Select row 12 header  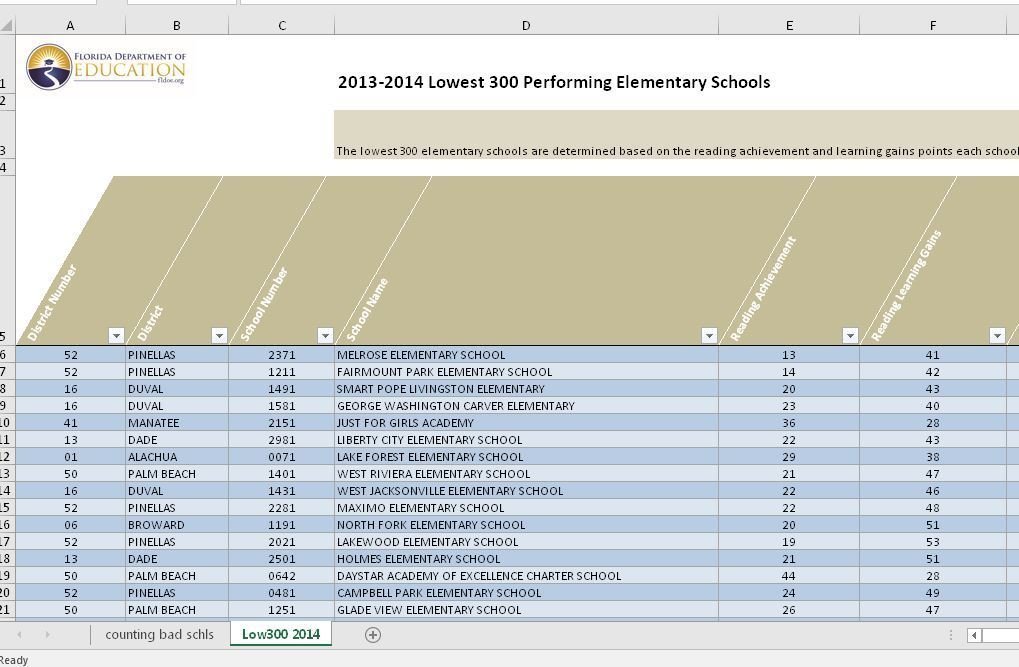pos(7,456)
